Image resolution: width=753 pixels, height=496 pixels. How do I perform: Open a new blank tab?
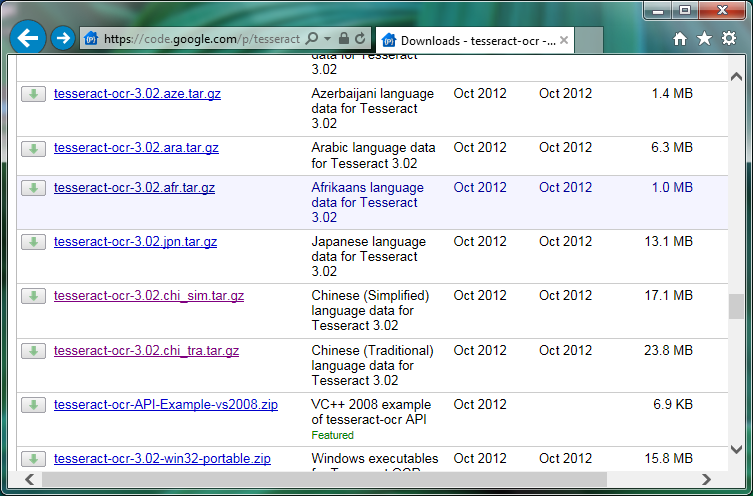coord(588,40)
